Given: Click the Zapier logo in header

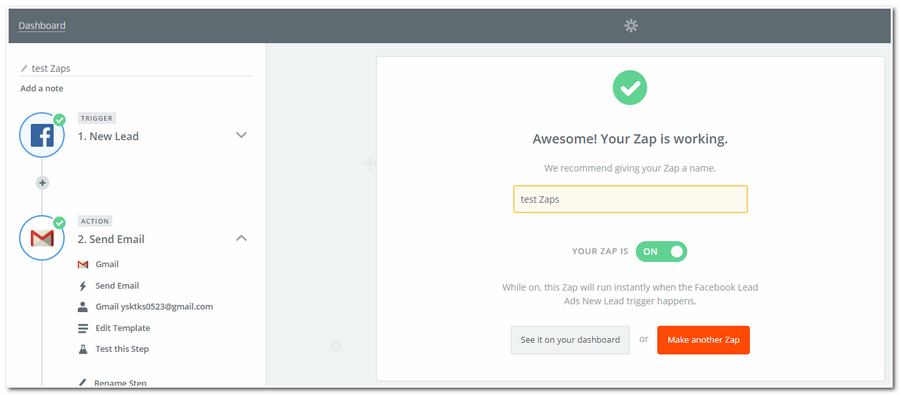Looking at the screenshot, I should (631, 25).
